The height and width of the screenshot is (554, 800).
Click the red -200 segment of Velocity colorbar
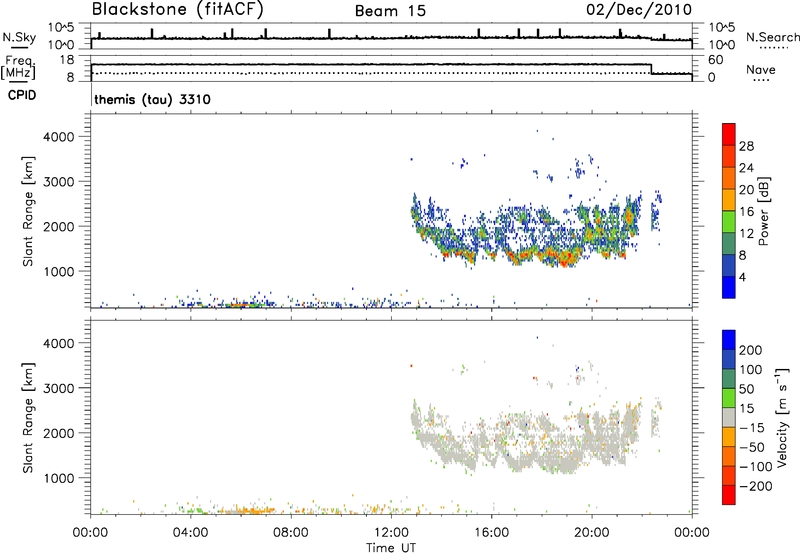(729, 495)
